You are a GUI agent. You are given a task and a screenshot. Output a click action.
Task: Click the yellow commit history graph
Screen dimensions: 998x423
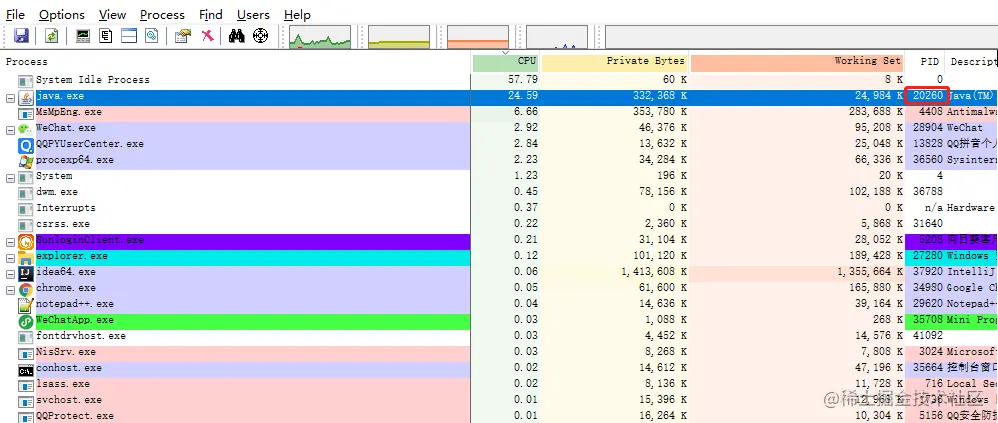(399, 37)
